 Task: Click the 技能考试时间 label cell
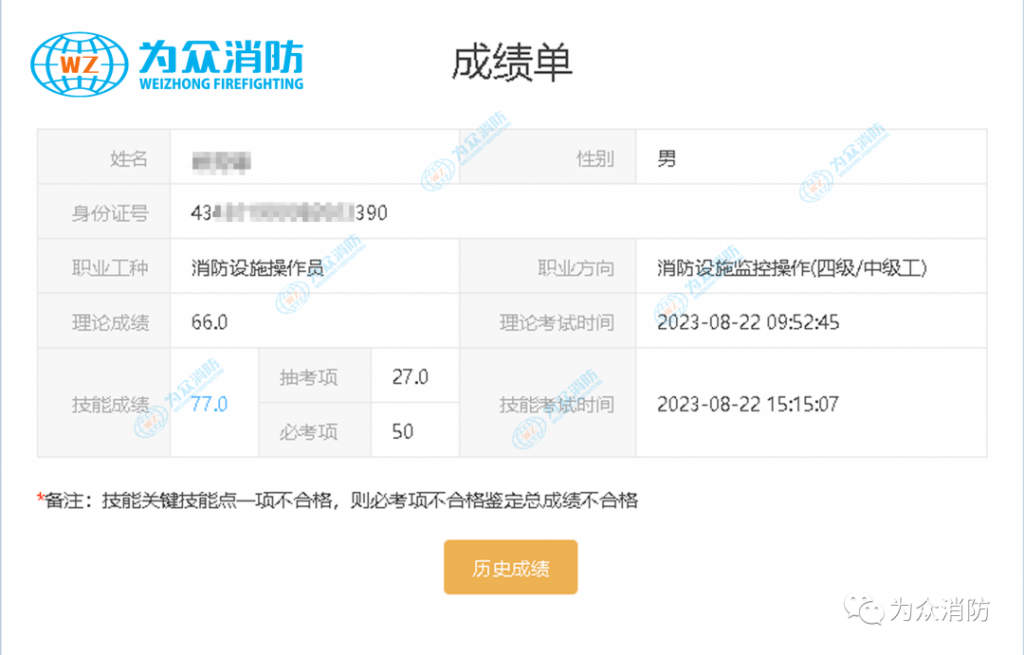tap(548, 403)
